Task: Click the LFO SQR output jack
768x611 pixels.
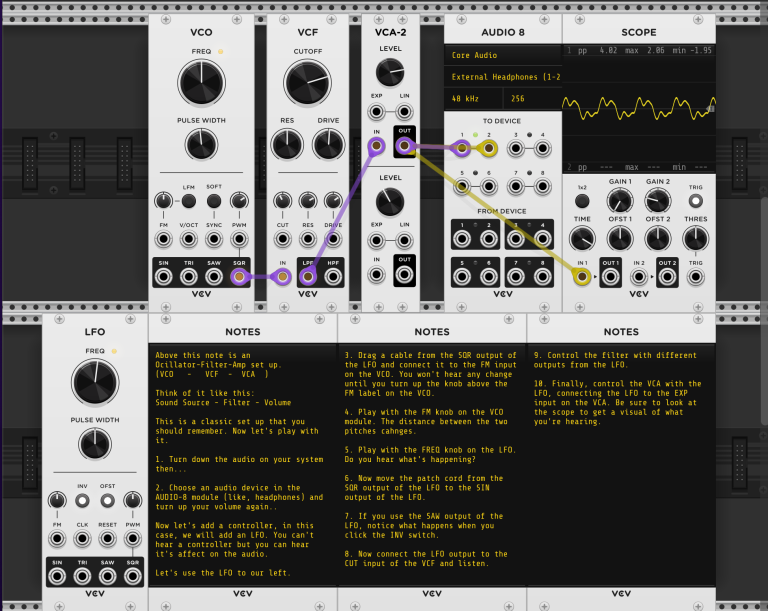Action: (133, 576)
